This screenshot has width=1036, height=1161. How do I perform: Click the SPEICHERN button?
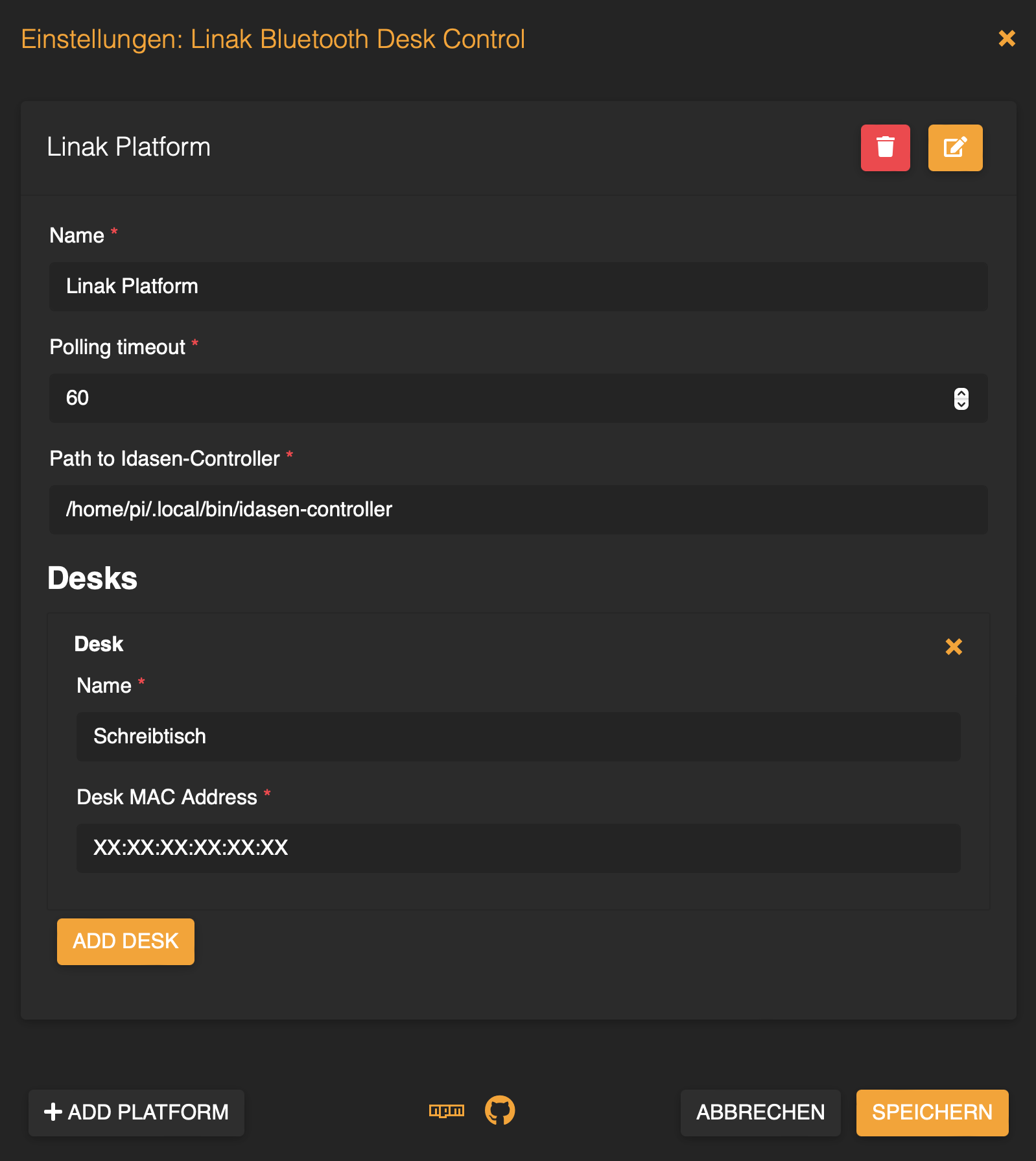[x=932, y=1113]
